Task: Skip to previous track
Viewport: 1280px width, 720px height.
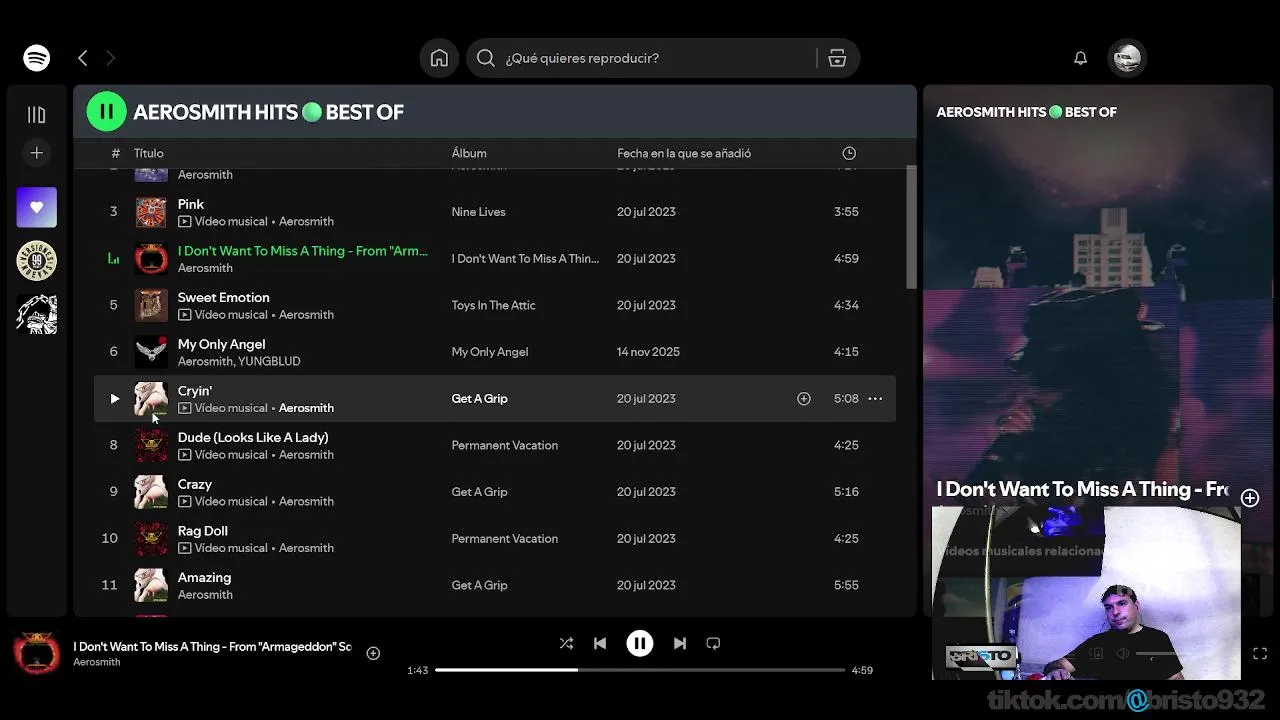Action: pyautogui.click(x=600, y=643)
